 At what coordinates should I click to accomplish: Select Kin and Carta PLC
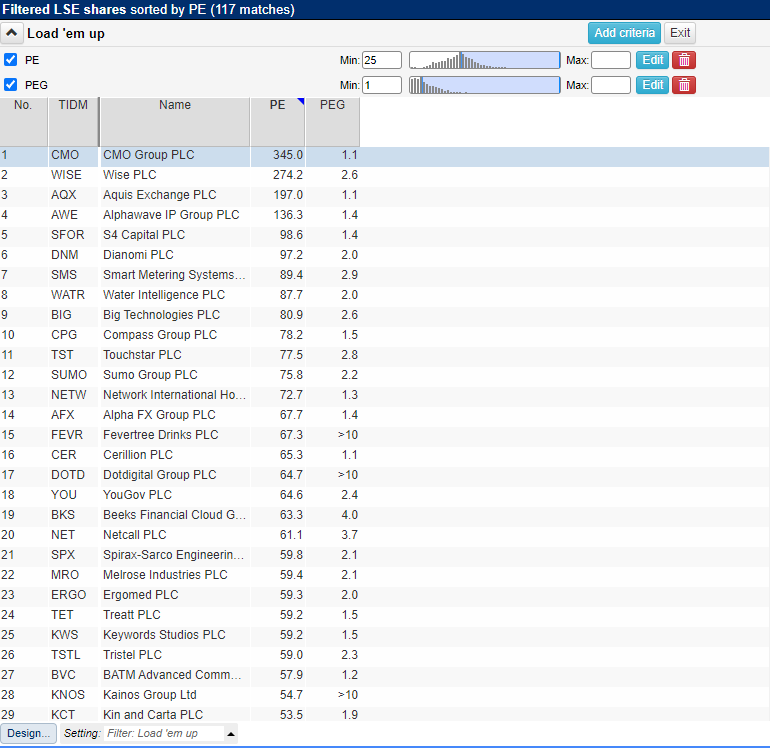(x=153, y=715)
